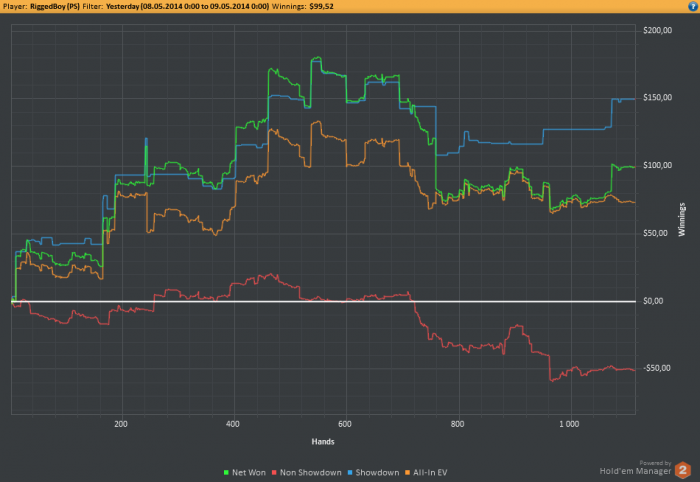Click the blue help icon in header

tap(693, 6)
